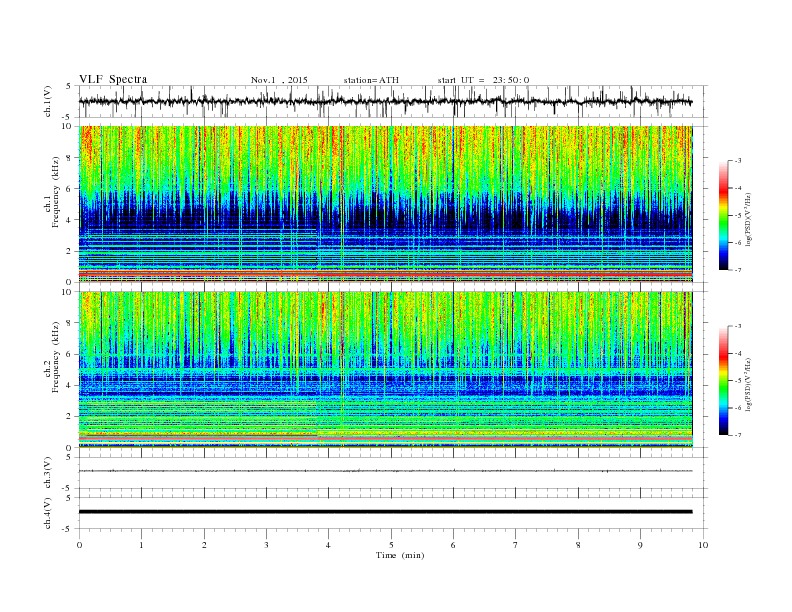Click the "station=ATH" header label
792x612 pixels.
point(371,80)
